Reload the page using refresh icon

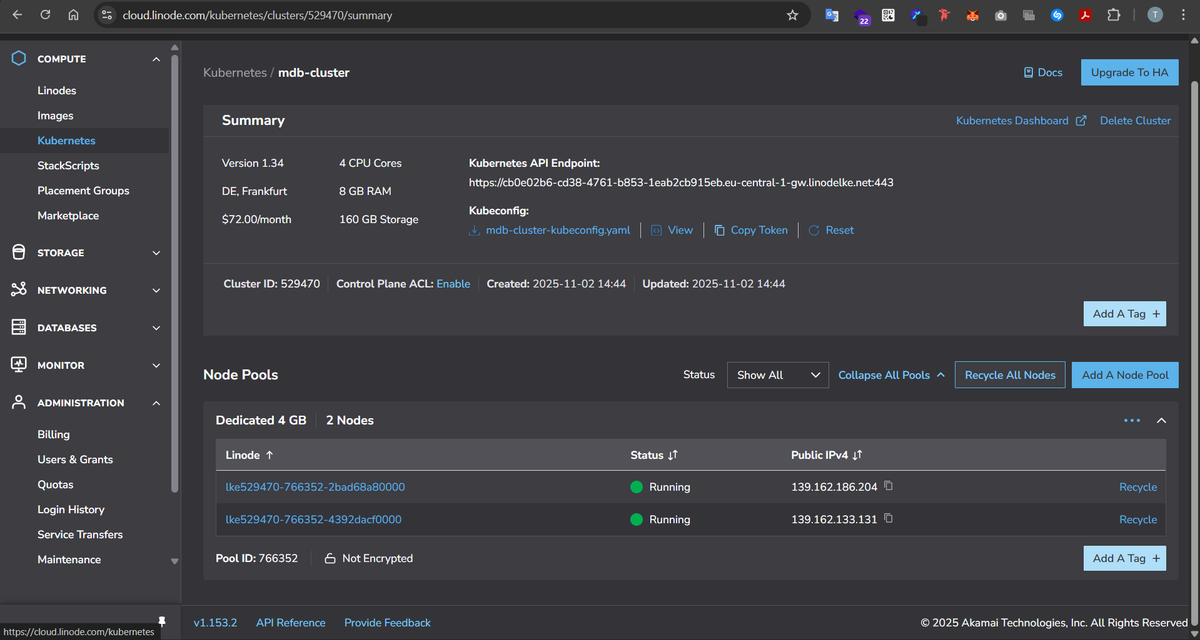pyautogui.click(x=45, y=15)
